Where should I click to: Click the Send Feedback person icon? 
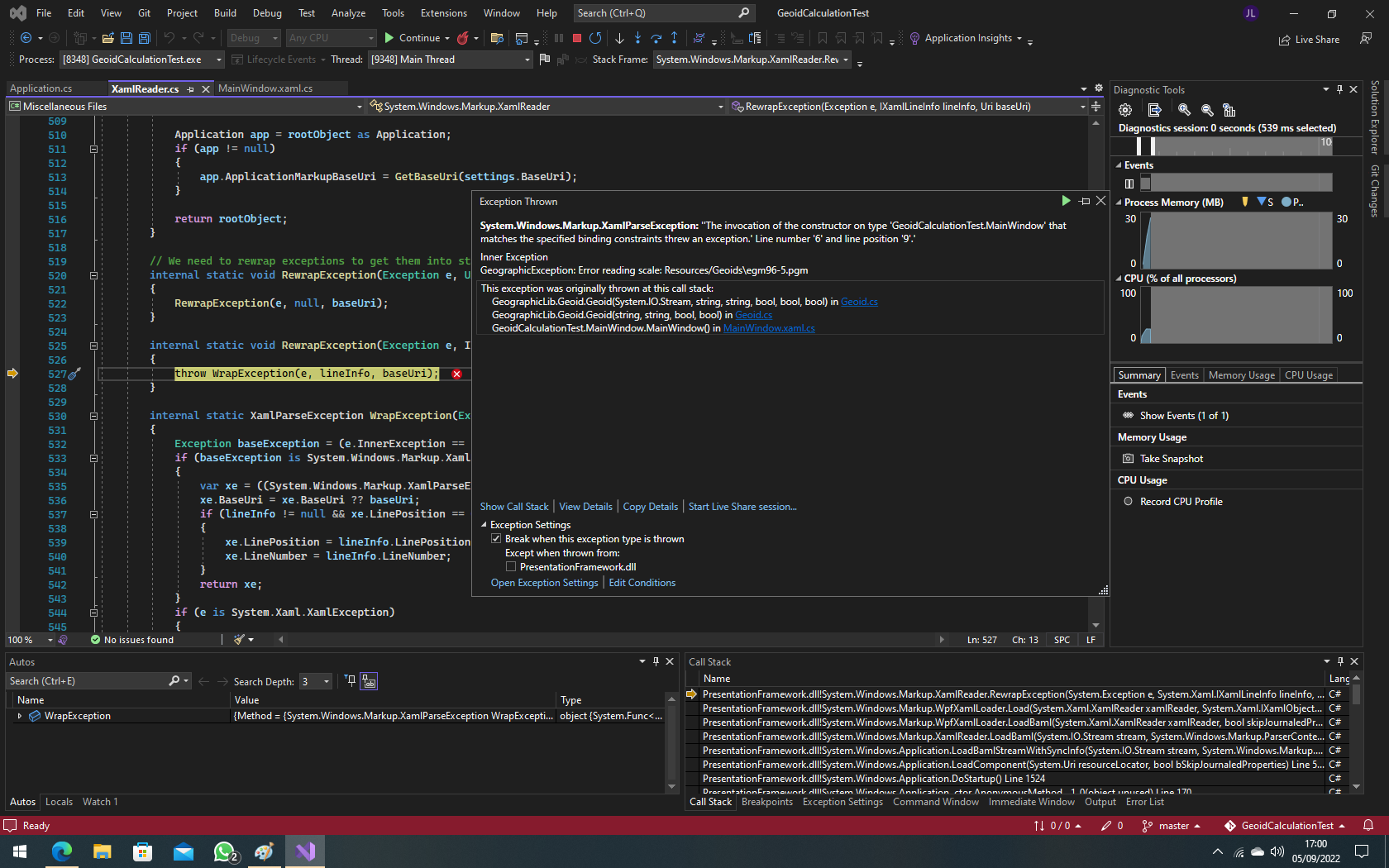pos(1366,39)
